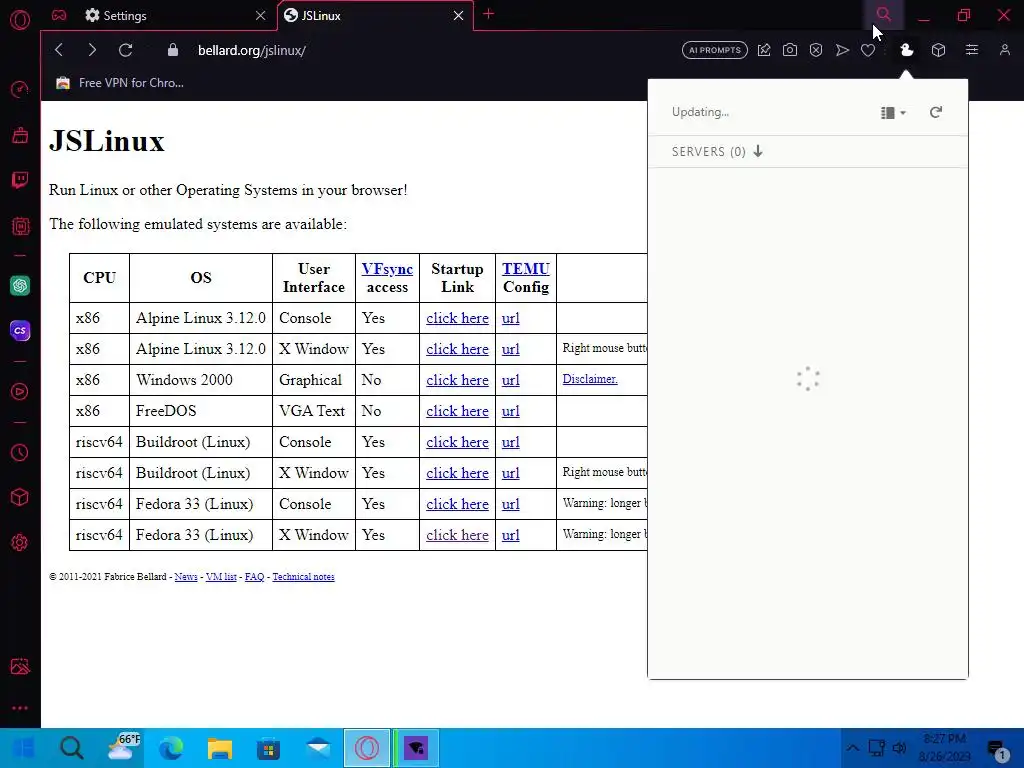Open the Player sidebar icon
This screenshot has height=768, width=1024.
coord(20,392)
